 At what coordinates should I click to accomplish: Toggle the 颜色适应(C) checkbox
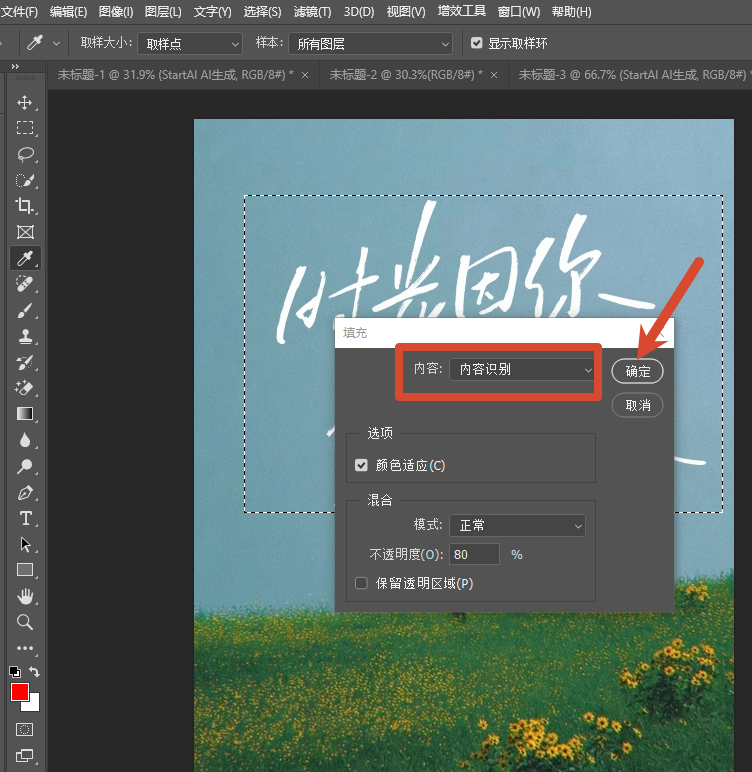(x=361, y=465)
